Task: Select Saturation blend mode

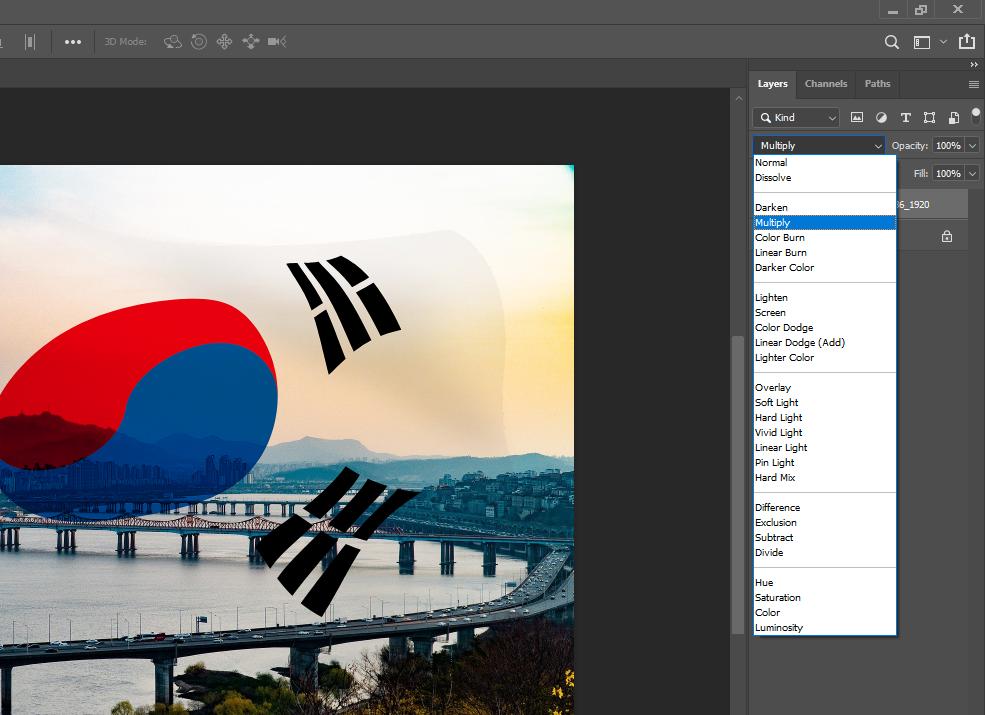Action: 824,598
